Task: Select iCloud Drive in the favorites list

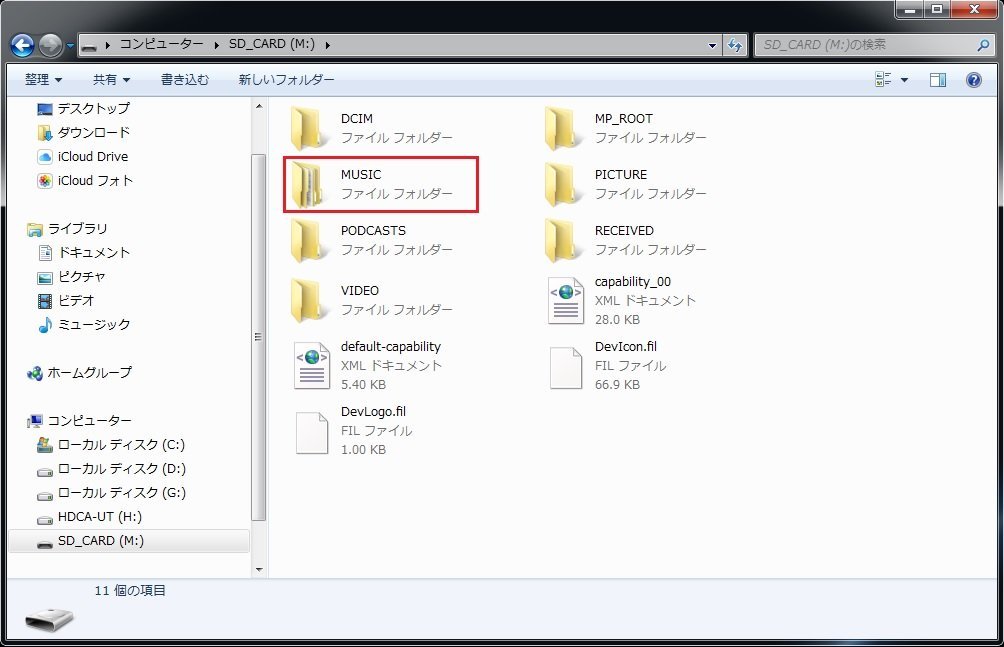Action: [x=92, y=157]
